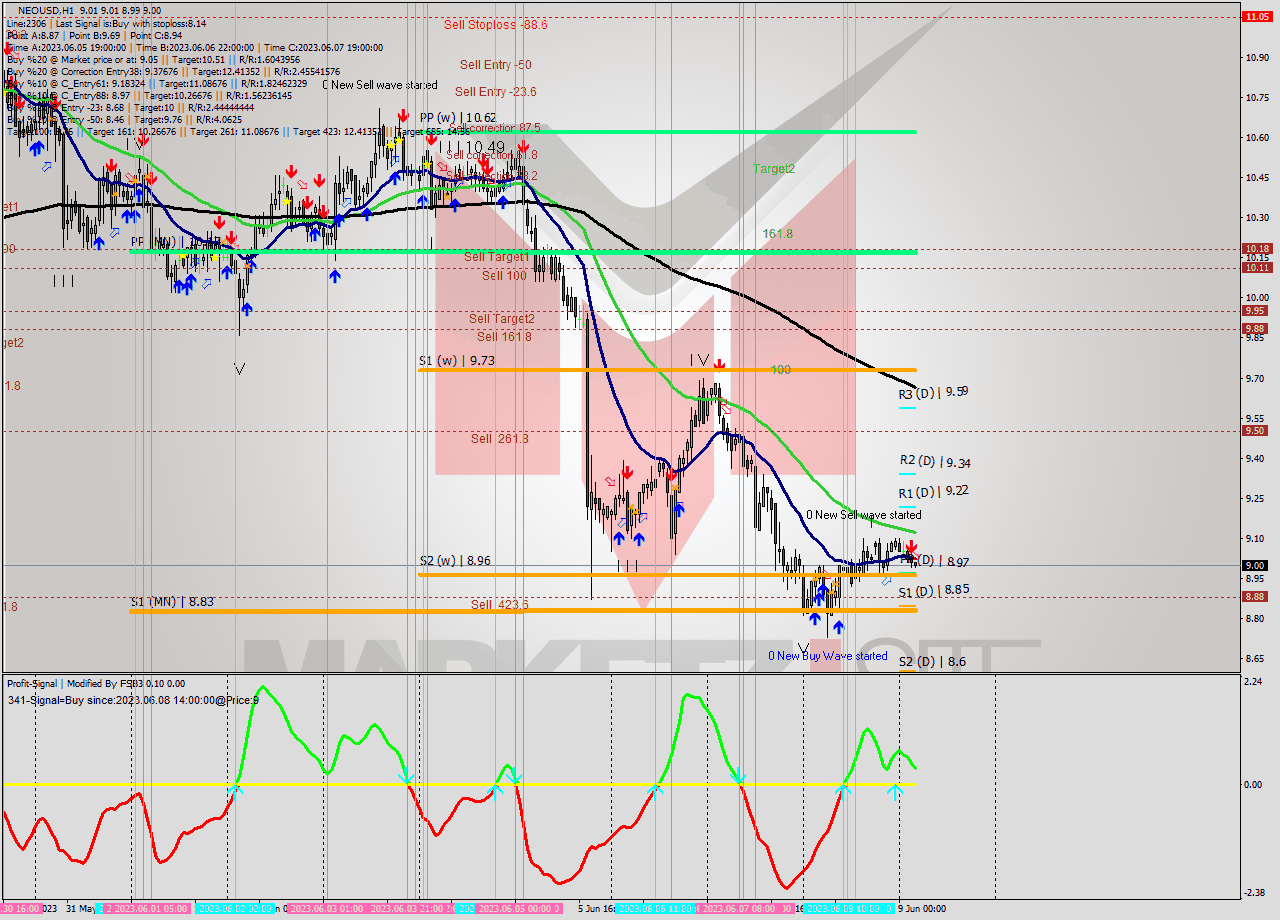Select the 'Sell Entry -23.6' label

495,92
